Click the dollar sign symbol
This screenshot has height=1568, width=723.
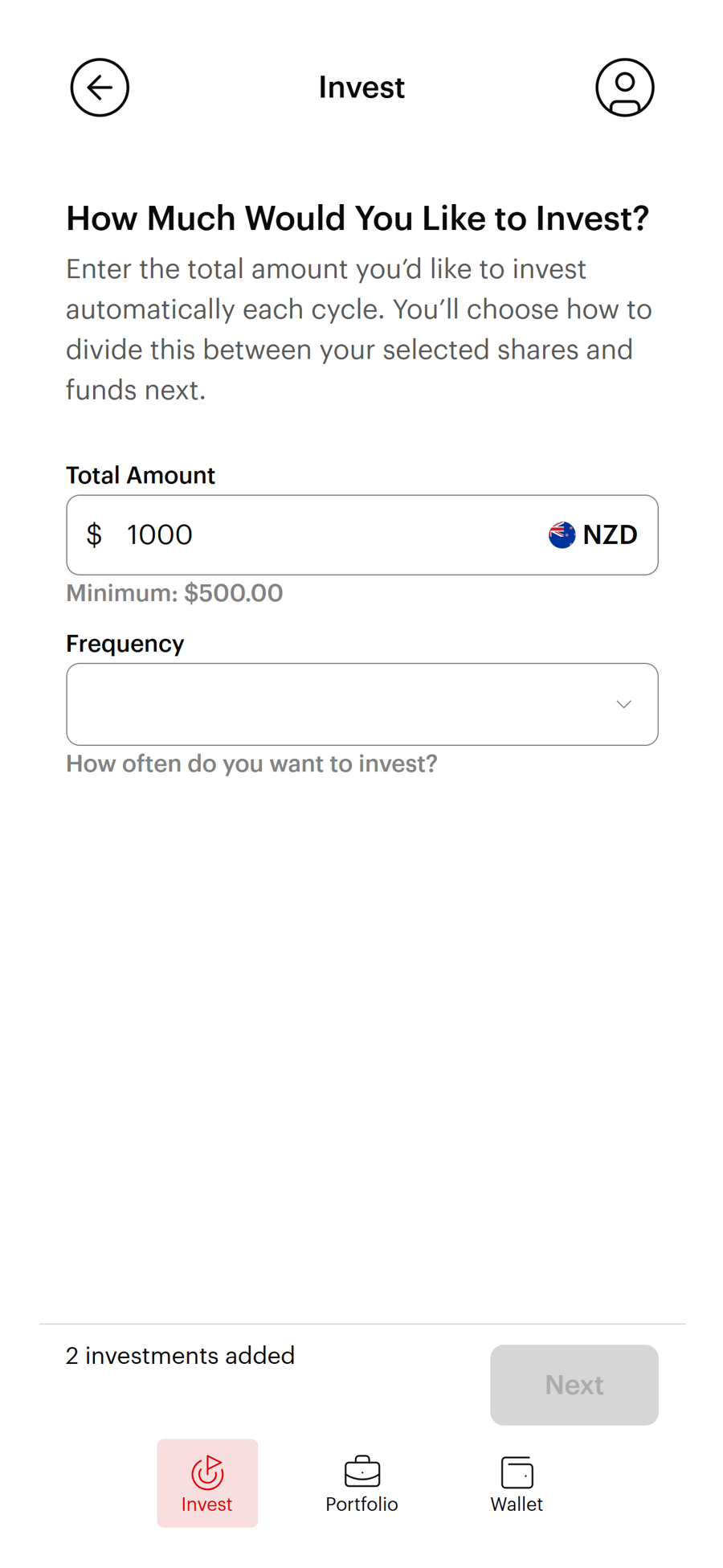(x=94, y=534)
